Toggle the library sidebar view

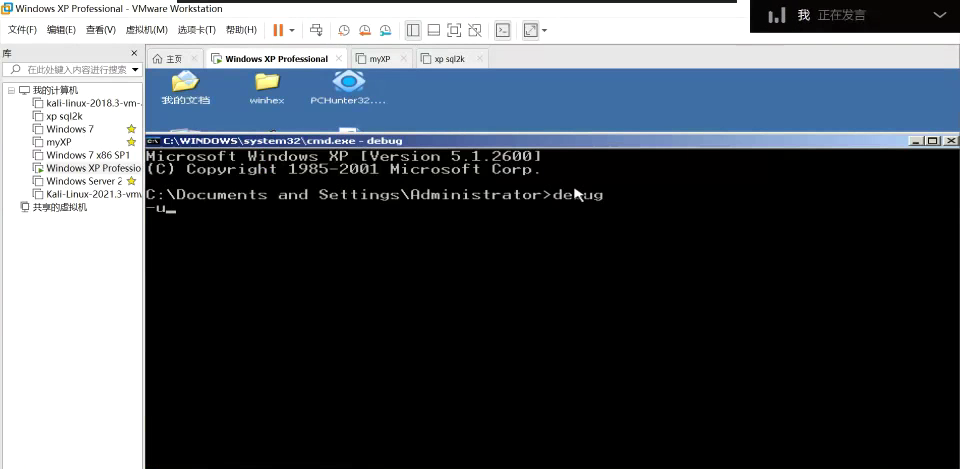click(413, 30)
